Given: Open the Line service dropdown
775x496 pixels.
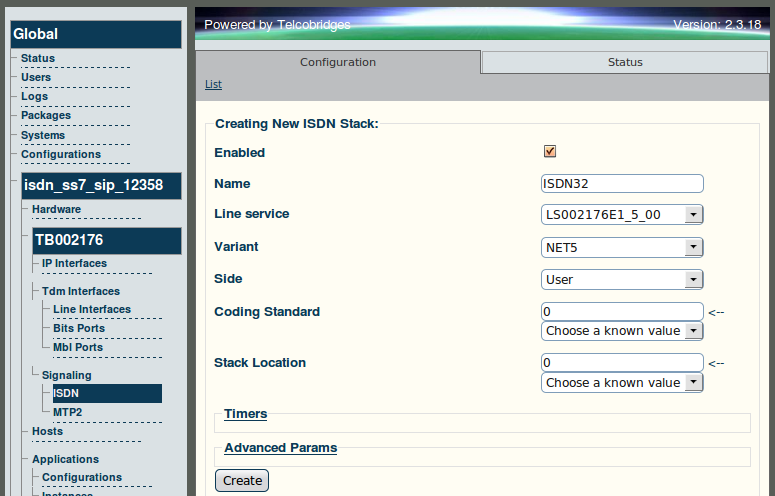Looking at the screenshot, I should (x=622, y=214).
